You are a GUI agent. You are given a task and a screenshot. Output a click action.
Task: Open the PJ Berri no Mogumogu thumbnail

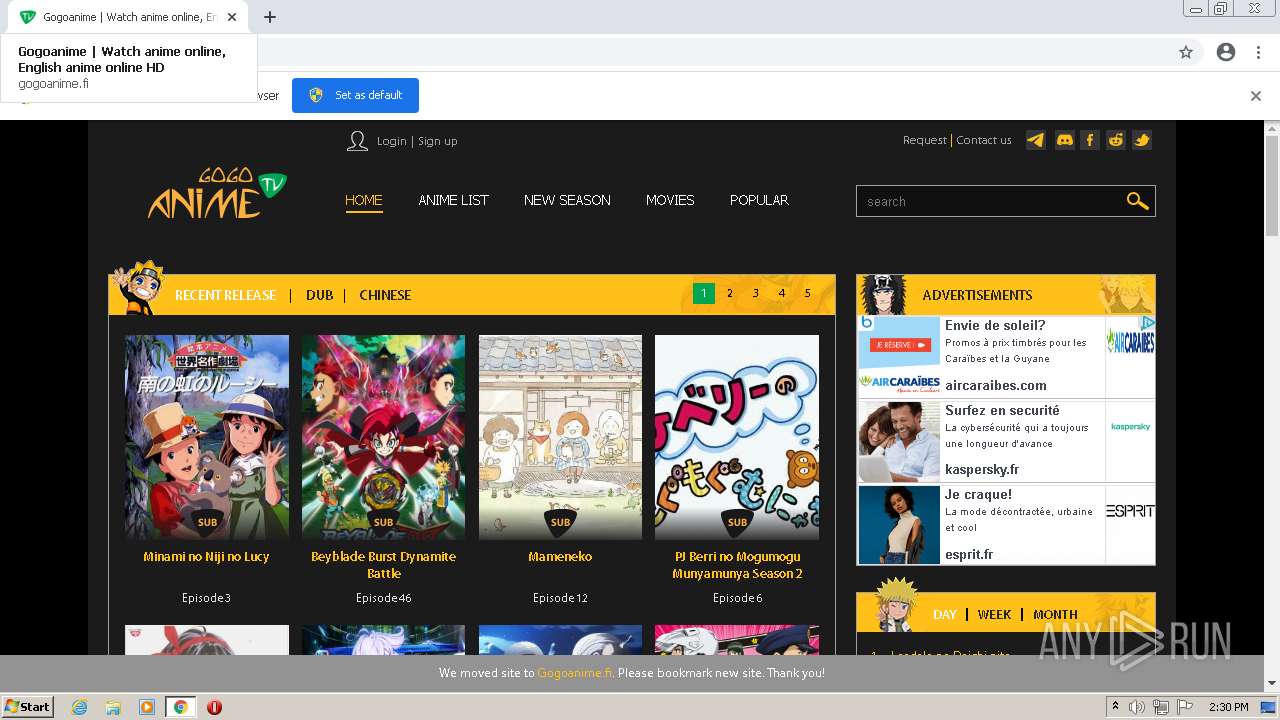pyautogui.click(x=737, y=437)
